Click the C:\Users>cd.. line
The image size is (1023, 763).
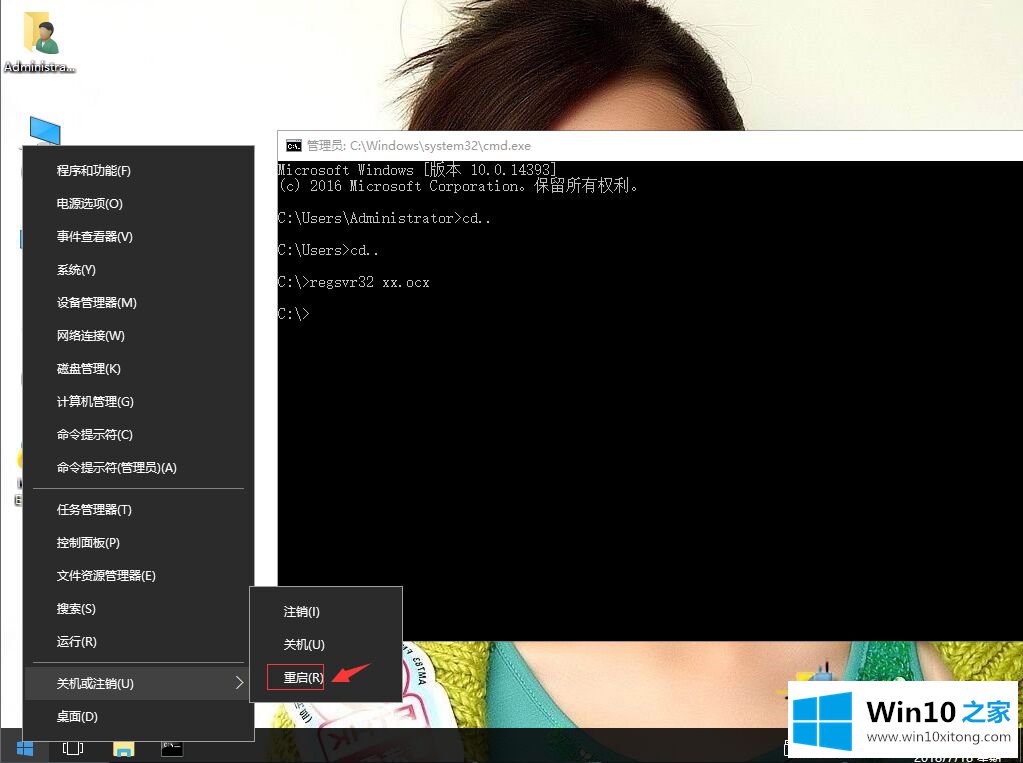coord(328,250)
